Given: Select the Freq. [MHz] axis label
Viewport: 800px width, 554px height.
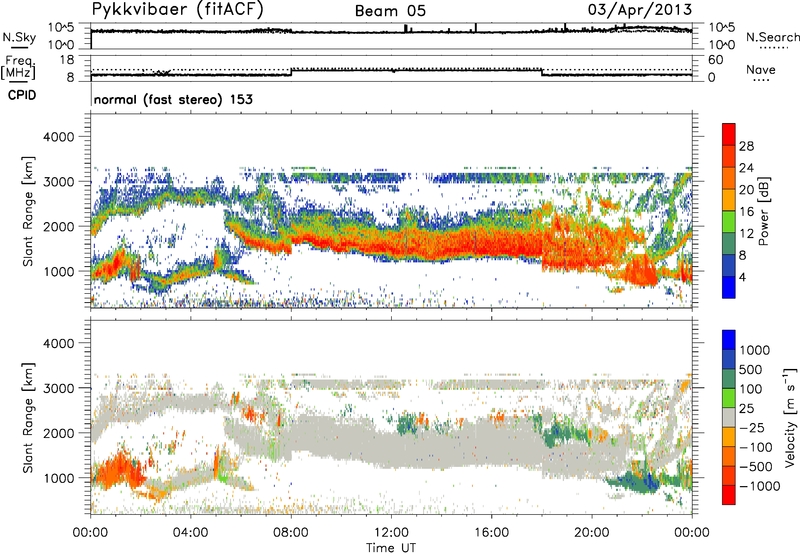Looking at the screenshot, I should point(19,67).
